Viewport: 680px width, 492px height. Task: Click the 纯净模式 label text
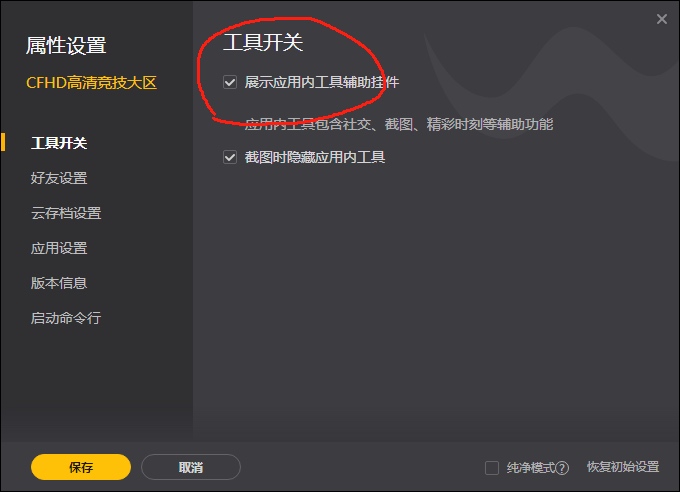531,468
